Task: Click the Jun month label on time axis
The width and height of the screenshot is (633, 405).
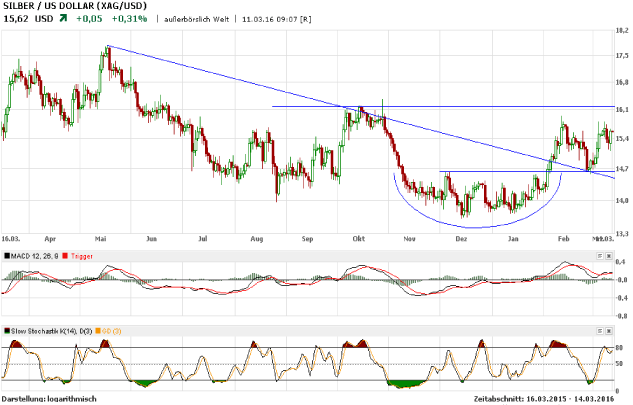Action: tap(152, 240)
